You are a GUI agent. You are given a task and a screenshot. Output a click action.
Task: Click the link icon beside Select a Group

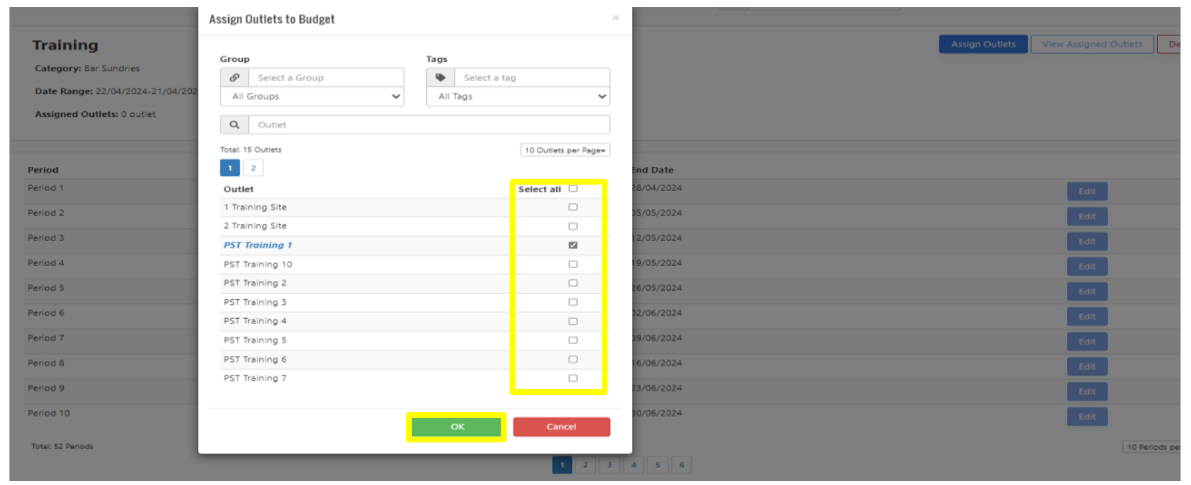click(x=233, y=78)
